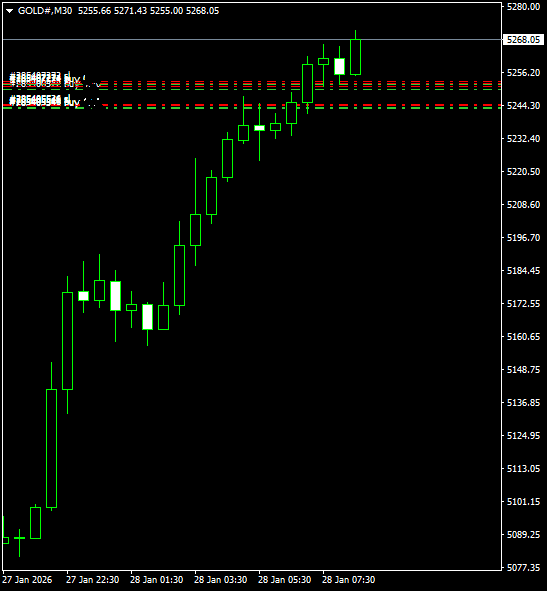Click the 5136.85 price axis label
547x591 pixels.
[x=523, y=403]
